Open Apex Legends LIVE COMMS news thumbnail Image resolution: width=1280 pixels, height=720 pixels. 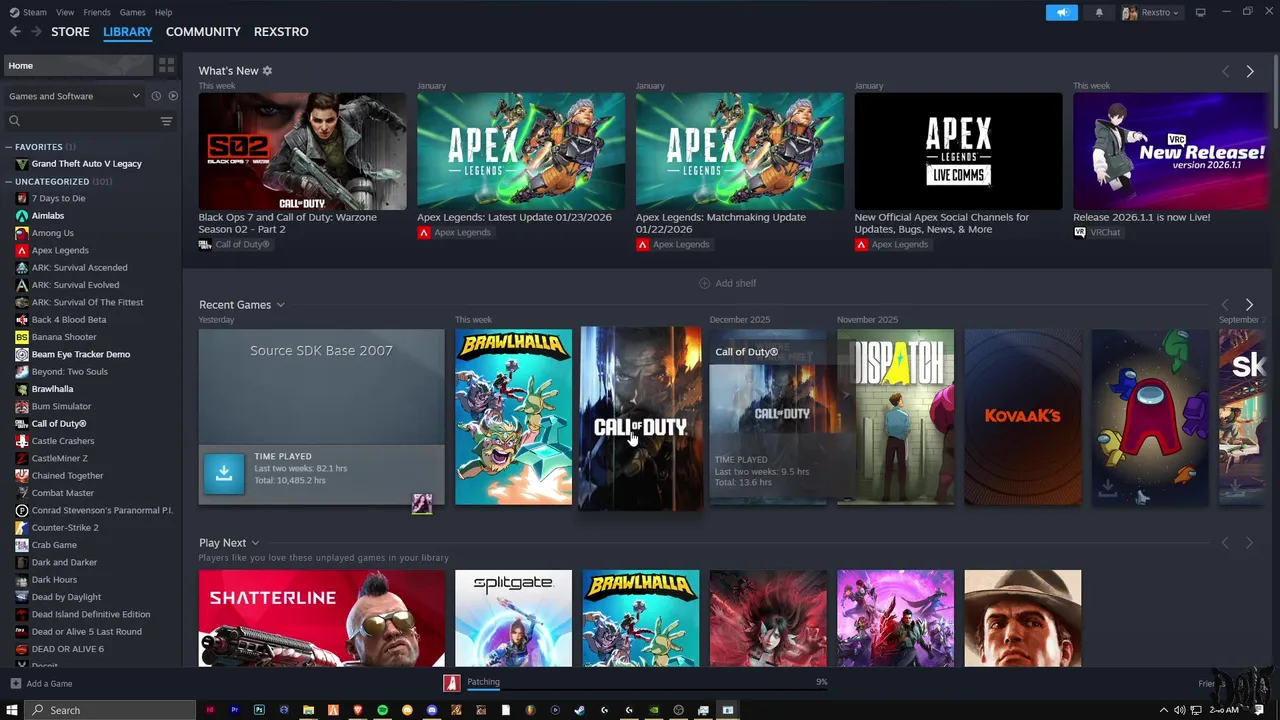(958, 151)
